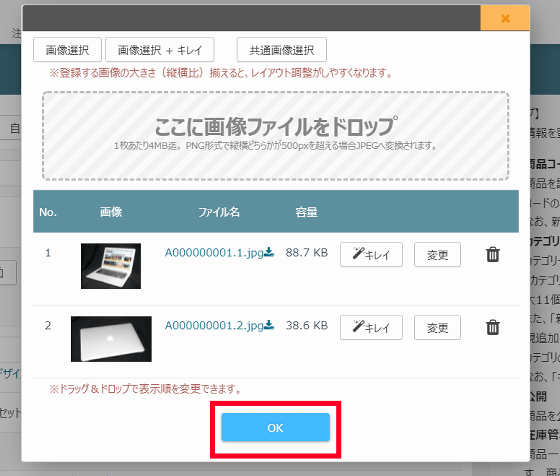The image size is (560, 476).
Task: Close the image dialog with orange X
Action: [505, 18]
